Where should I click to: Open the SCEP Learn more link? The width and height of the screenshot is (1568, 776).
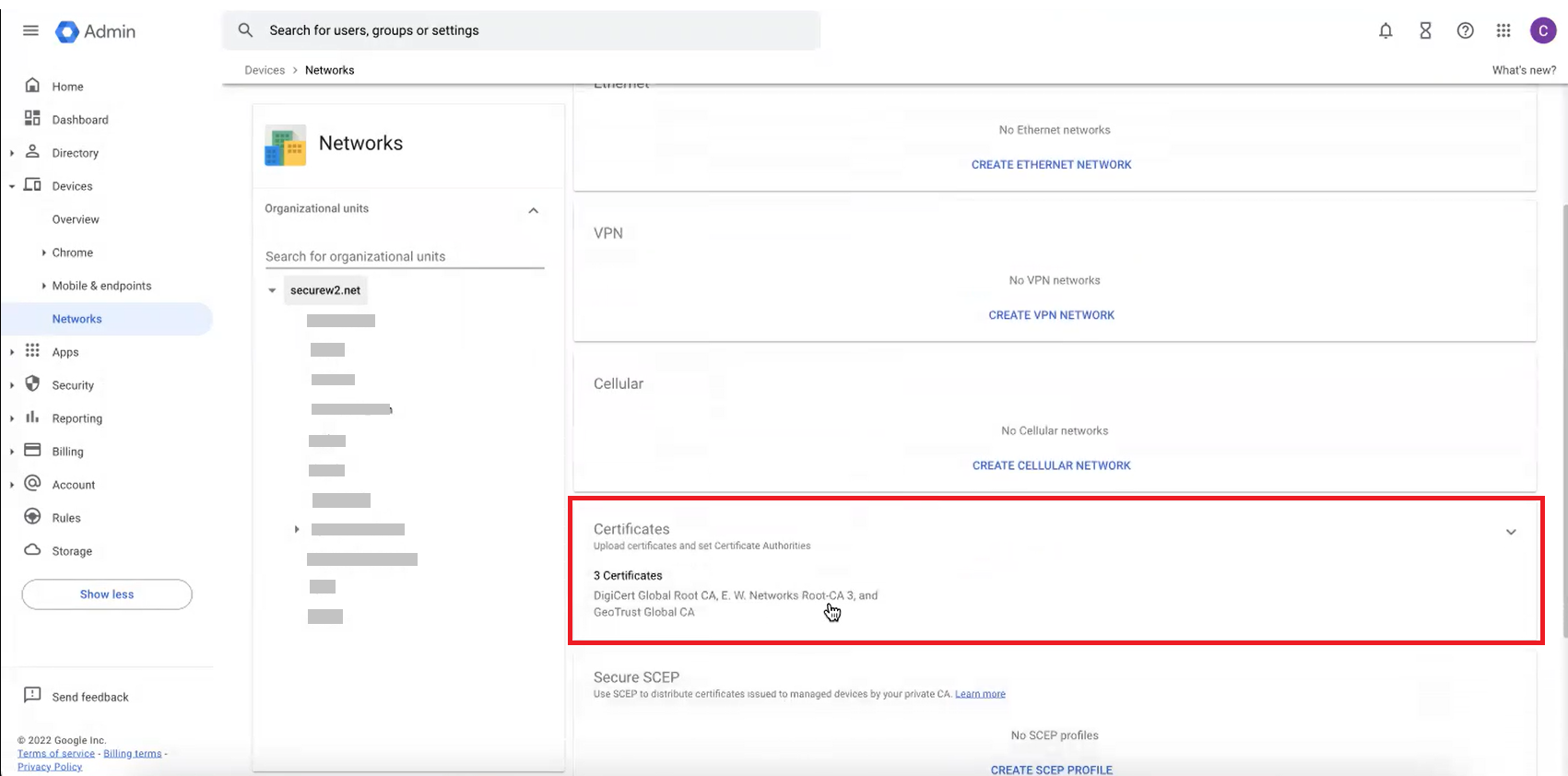point(980,694)
